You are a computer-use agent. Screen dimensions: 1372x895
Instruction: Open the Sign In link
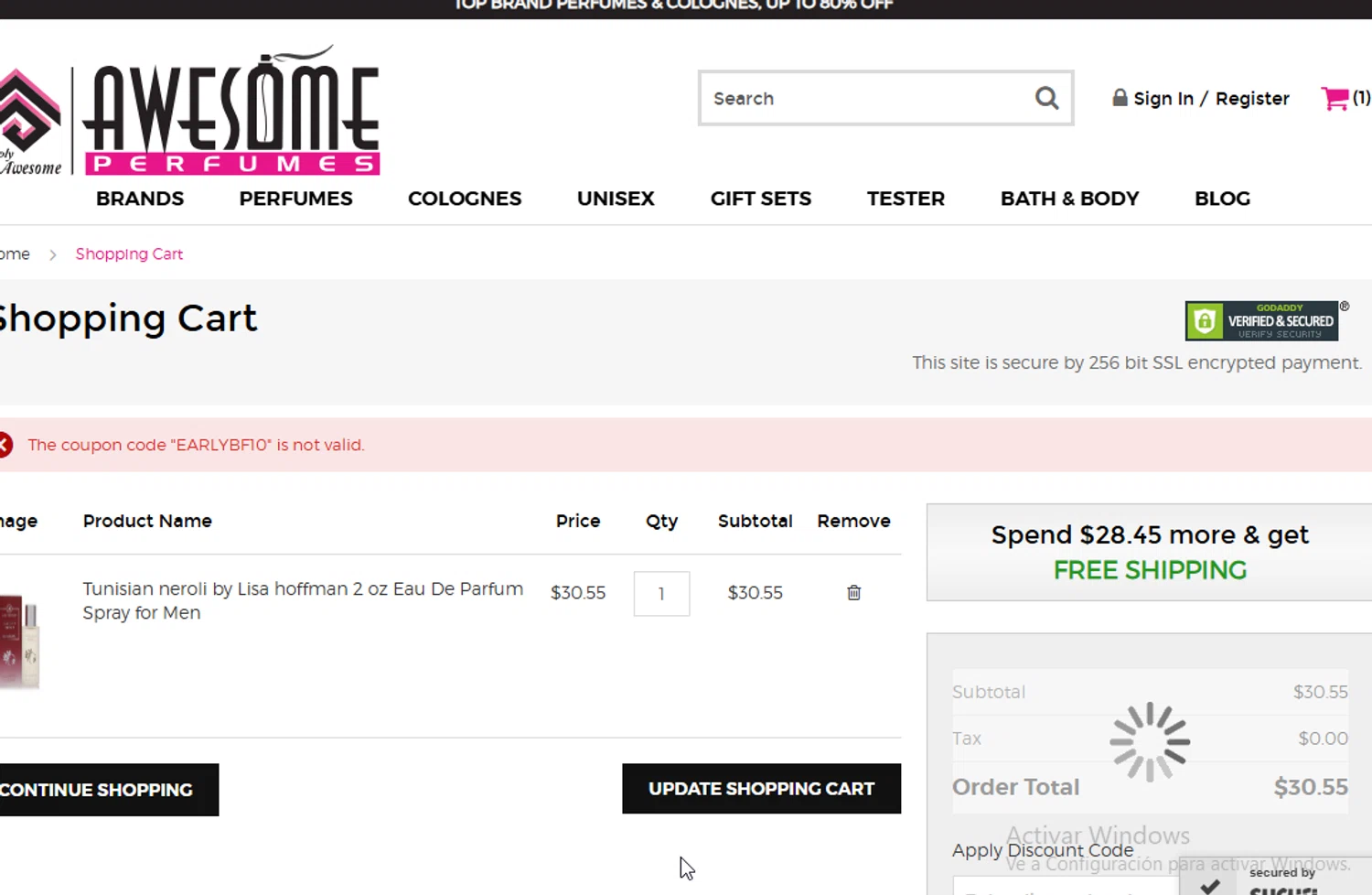click(1163, 98)
